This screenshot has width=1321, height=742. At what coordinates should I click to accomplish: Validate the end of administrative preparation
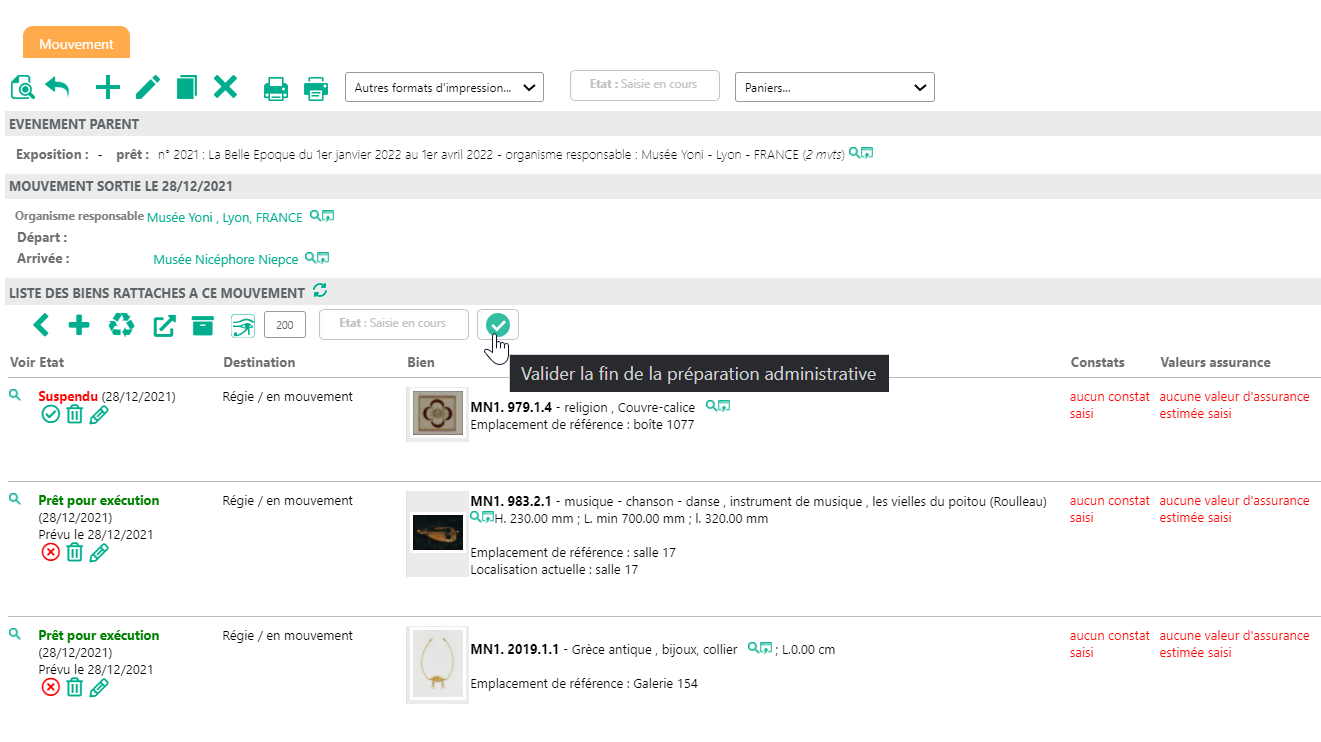(498, 325)
